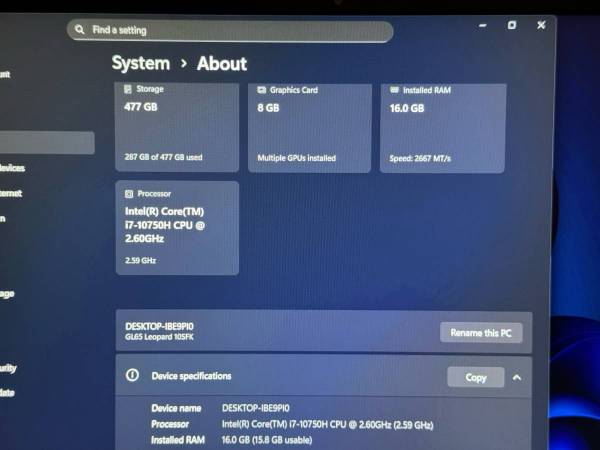Click the Graphics Card icon
Screen dimensions: 600x450
261,90
